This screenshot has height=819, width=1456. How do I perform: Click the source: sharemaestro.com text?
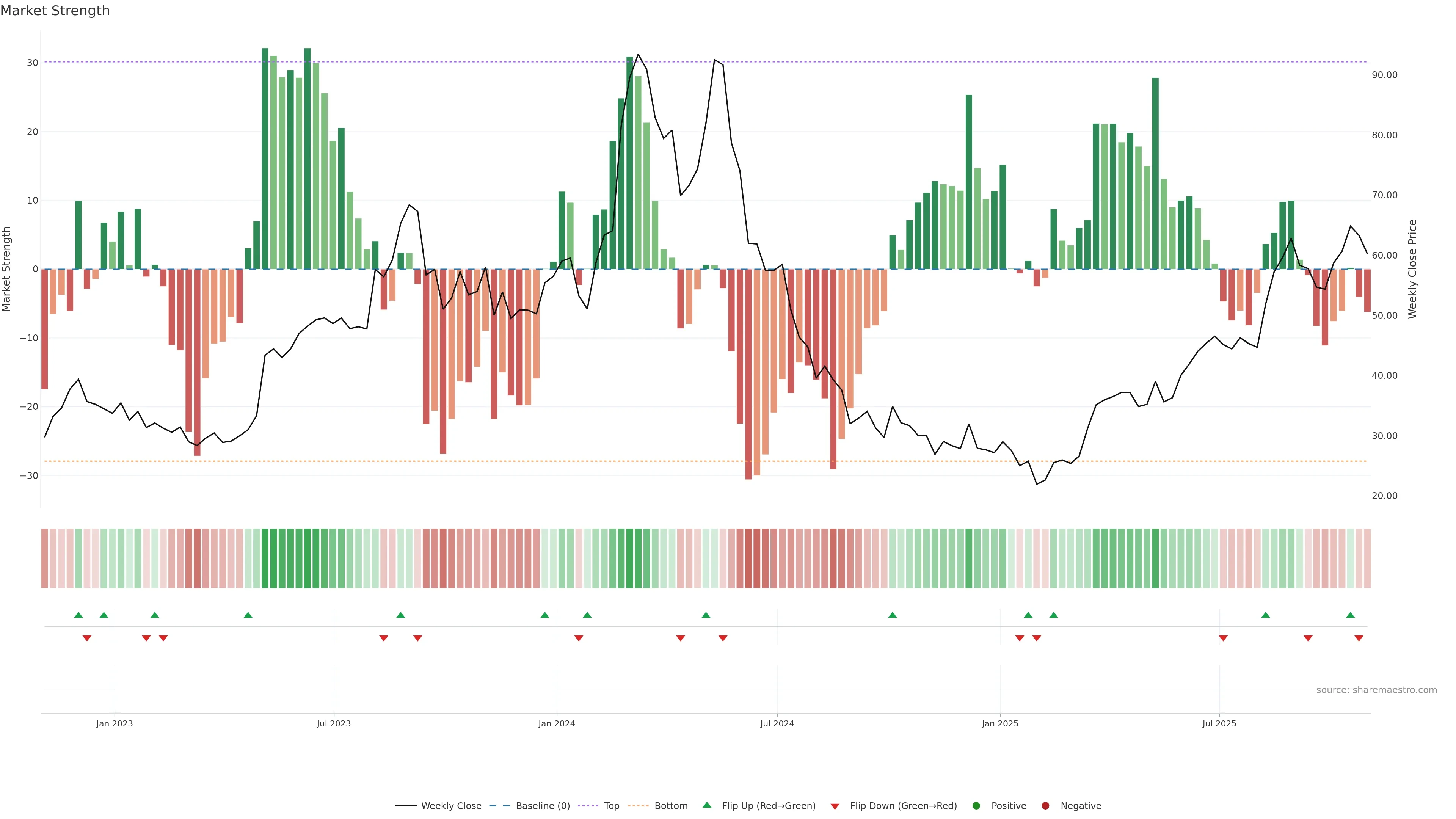(1376, 690)
